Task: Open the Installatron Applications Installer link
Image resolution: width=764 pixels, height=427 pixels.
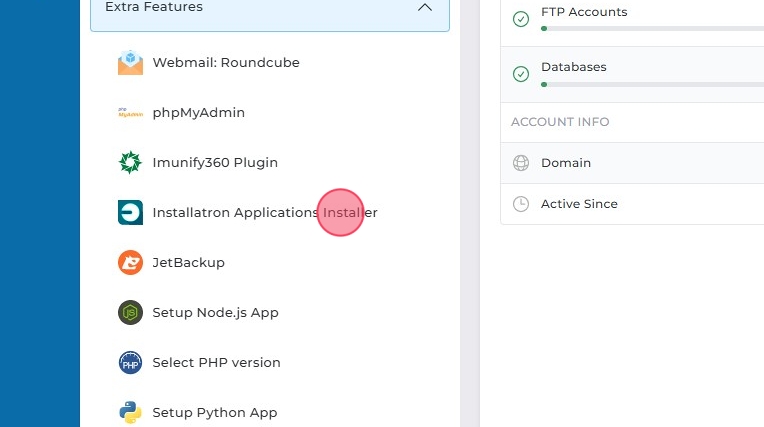Action: 264,212
